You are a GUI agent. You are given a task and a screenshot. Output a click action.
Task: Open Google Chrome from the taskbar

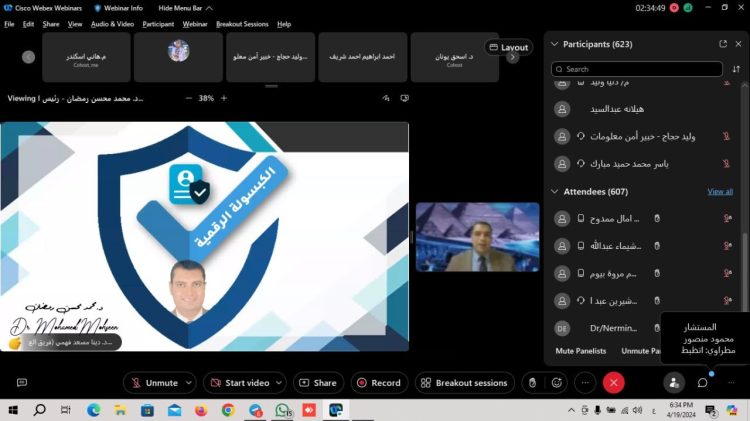(x=228, y=410)
